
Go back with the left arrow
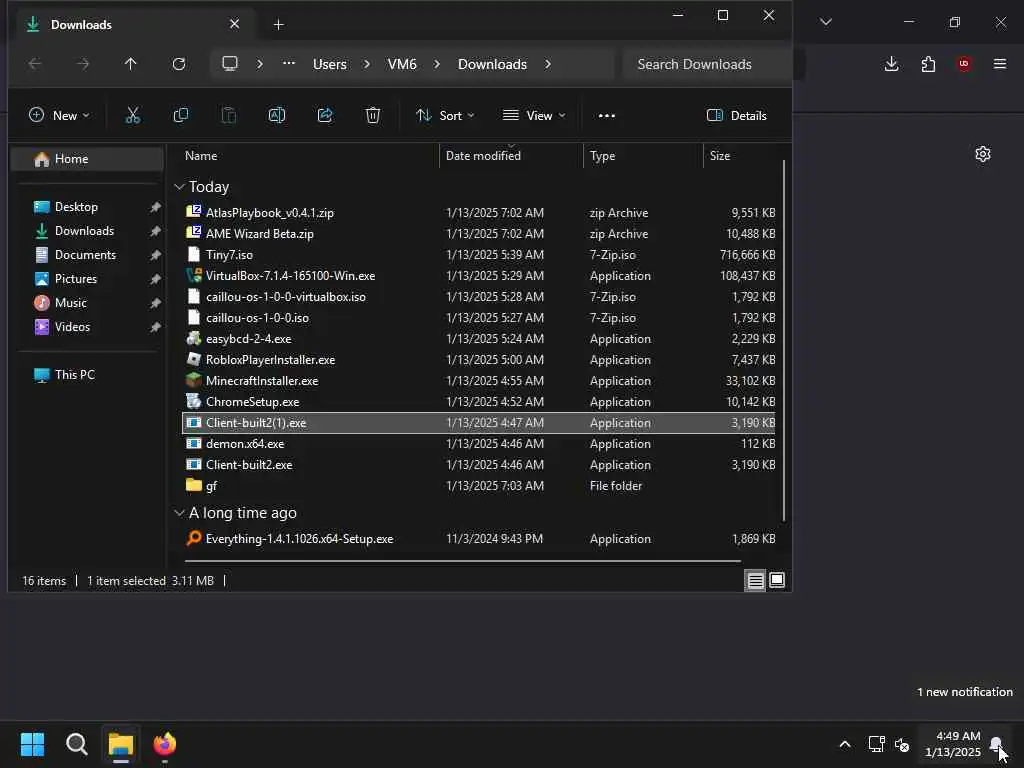35,64
